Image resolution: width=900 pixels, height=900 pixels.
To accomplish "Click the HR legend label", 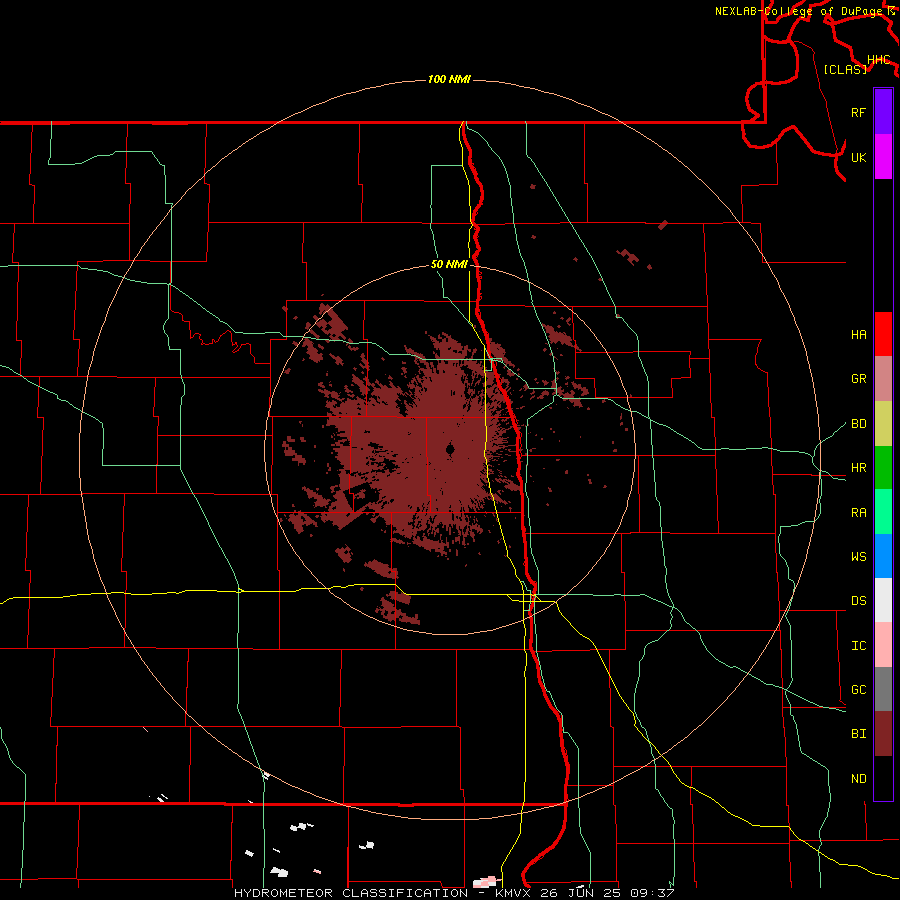I will click(858, 468).
